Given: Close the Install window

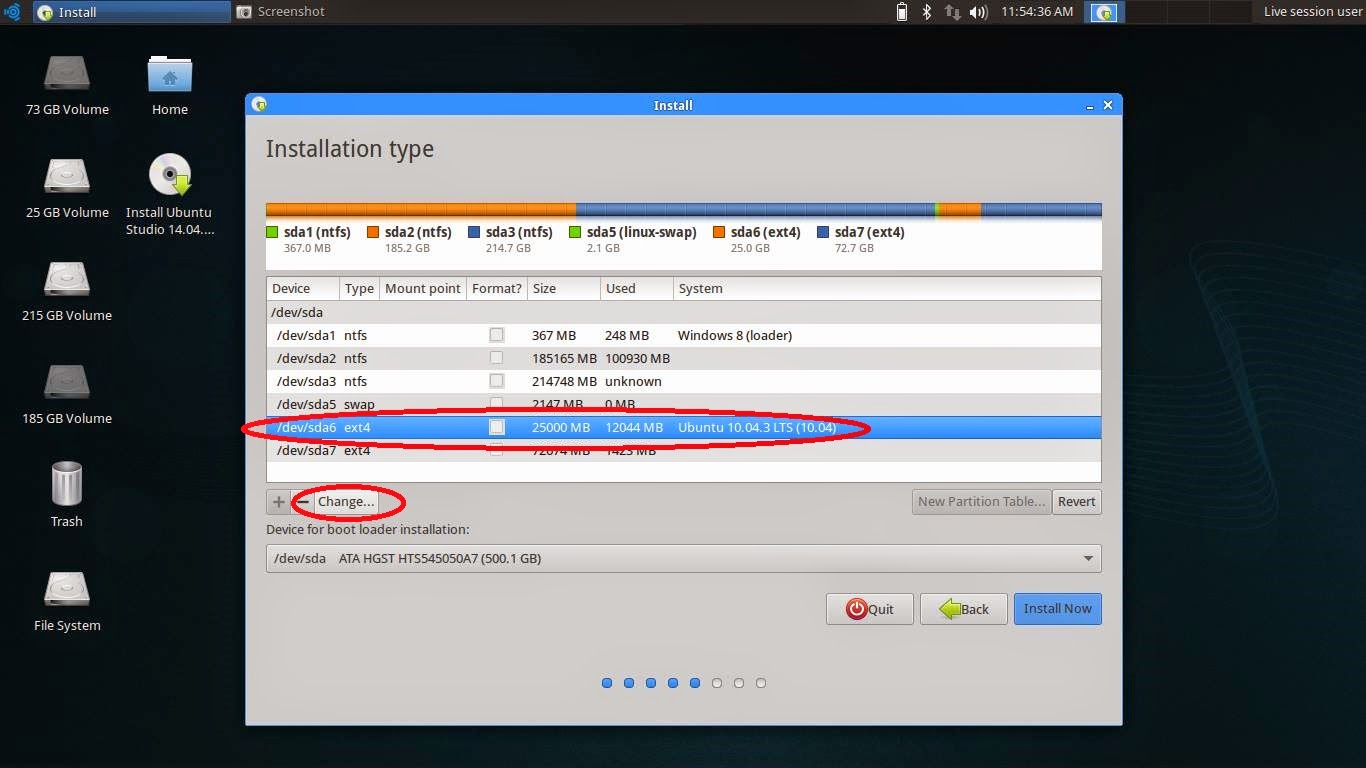Looking at the screenshot, I should pyautogui.click(x=1108, y=105).
